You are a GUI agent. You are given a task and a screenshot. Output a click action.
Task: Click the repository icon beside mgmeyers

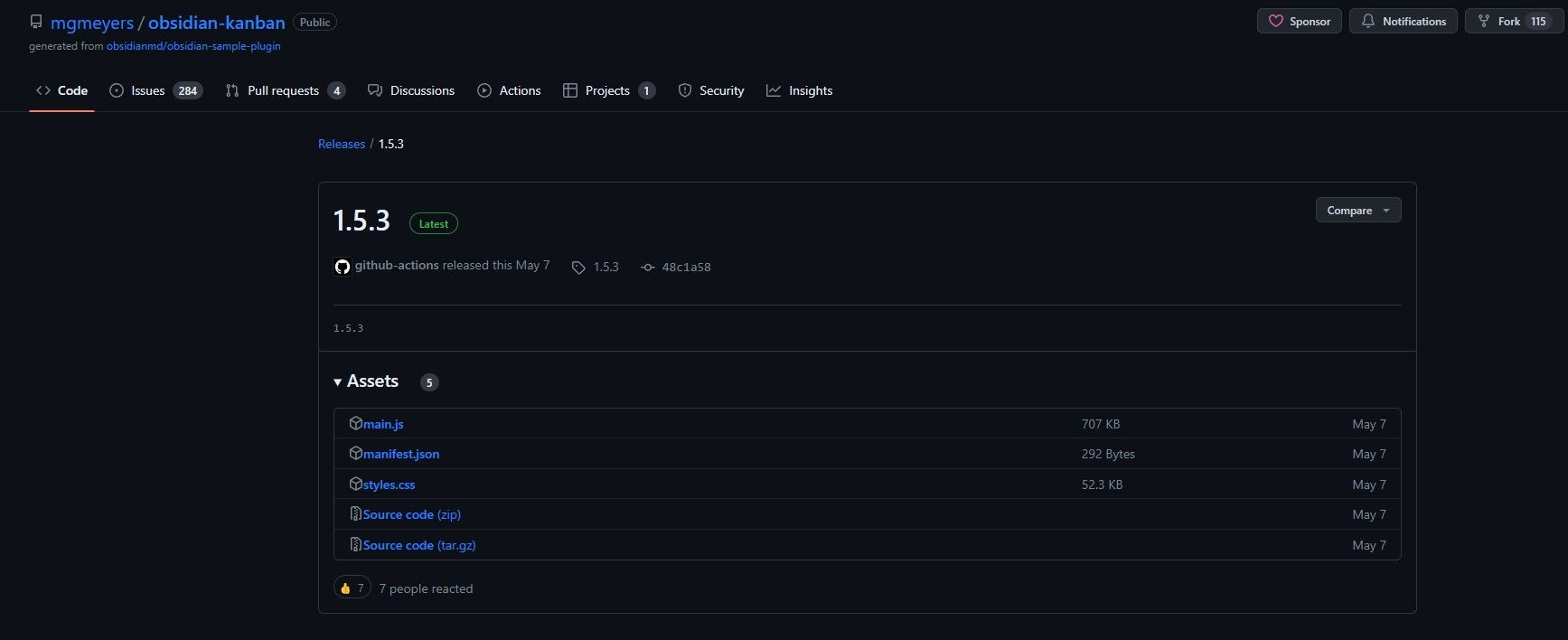tap(36, 22)
